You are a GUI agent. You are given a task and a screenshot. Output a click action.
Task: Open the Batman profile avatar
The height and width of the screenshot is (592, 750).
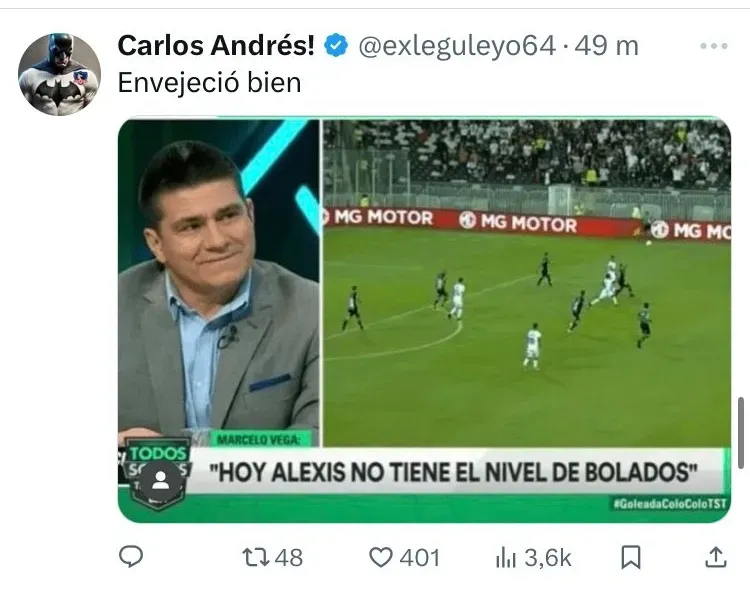coord(59,74)
